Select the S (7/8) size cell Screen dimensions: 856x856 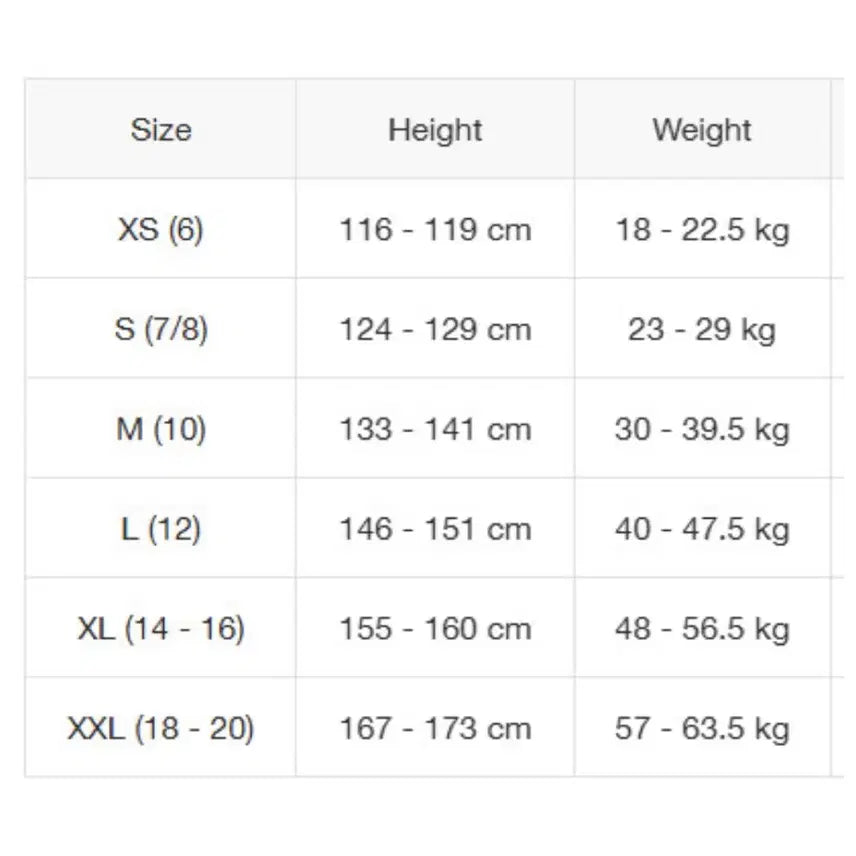click(161, 329)
